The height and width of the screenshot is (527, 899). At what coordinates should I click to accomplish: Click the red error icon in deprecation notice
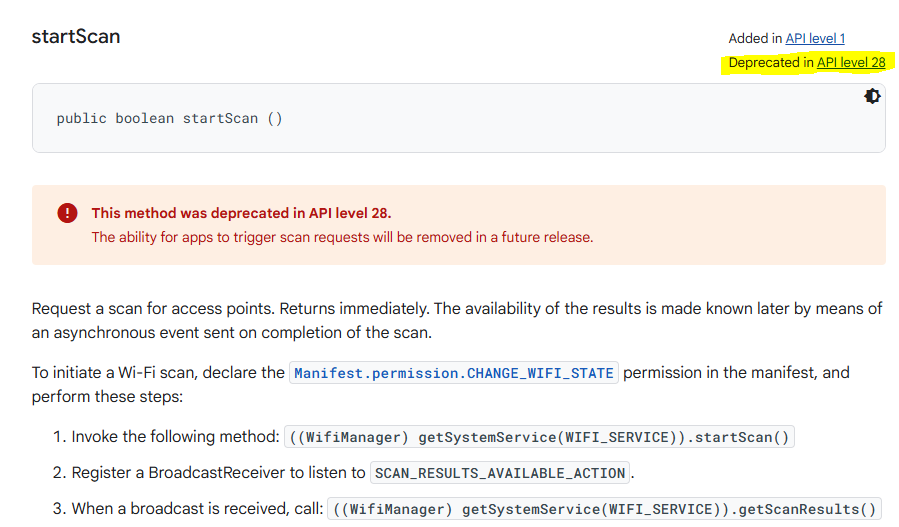[67, 213]
